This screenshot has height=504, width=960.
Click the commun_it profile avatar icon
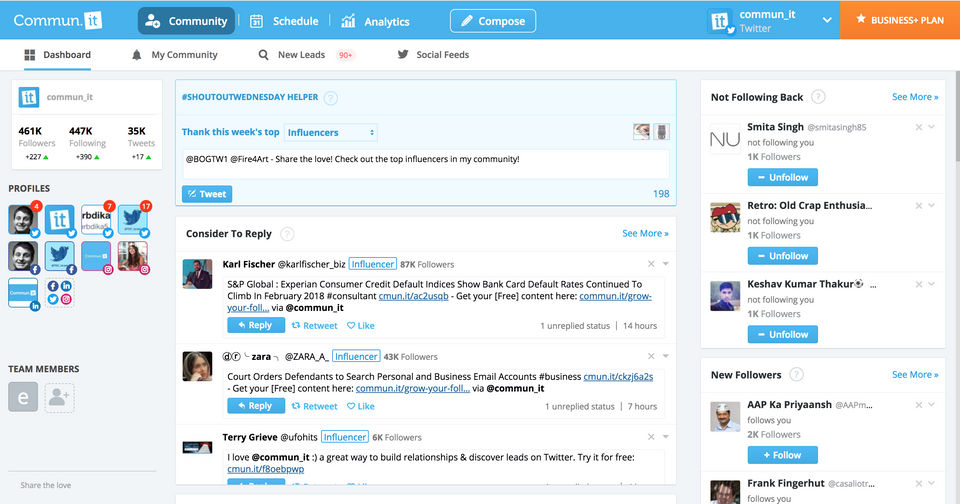coord(29,97)
